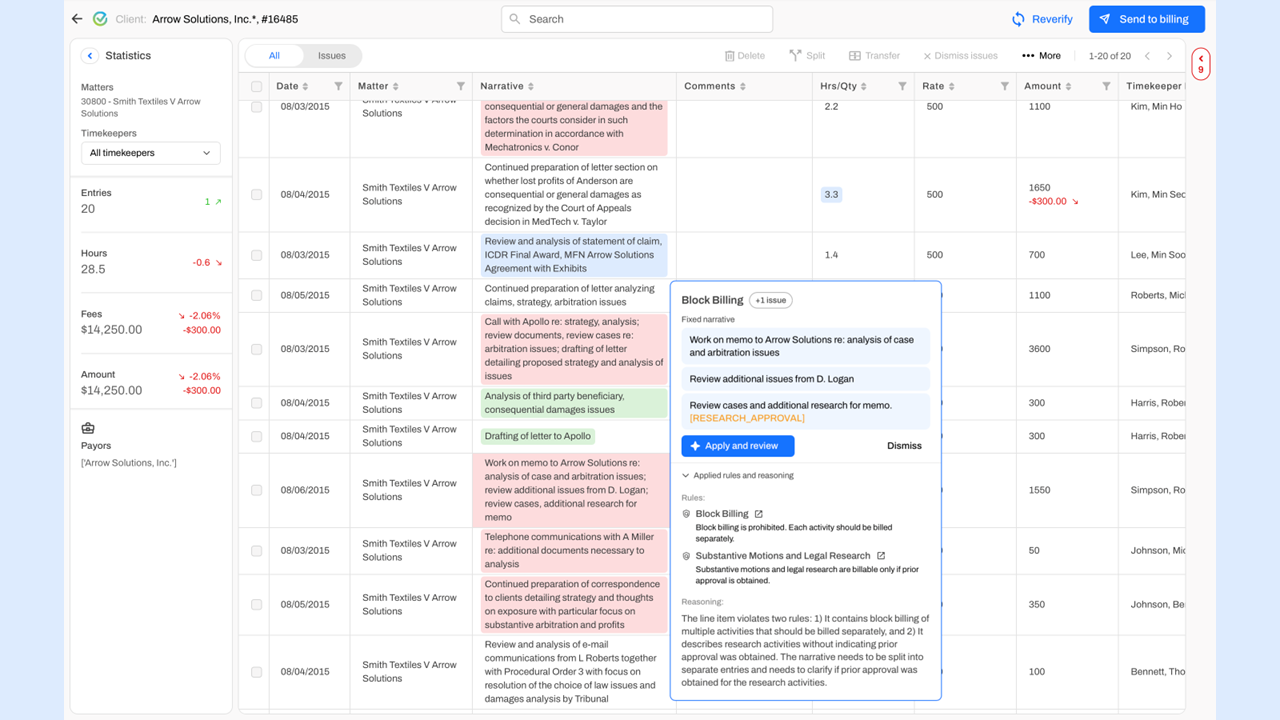Click Apply and review

(x=738, y=446)
